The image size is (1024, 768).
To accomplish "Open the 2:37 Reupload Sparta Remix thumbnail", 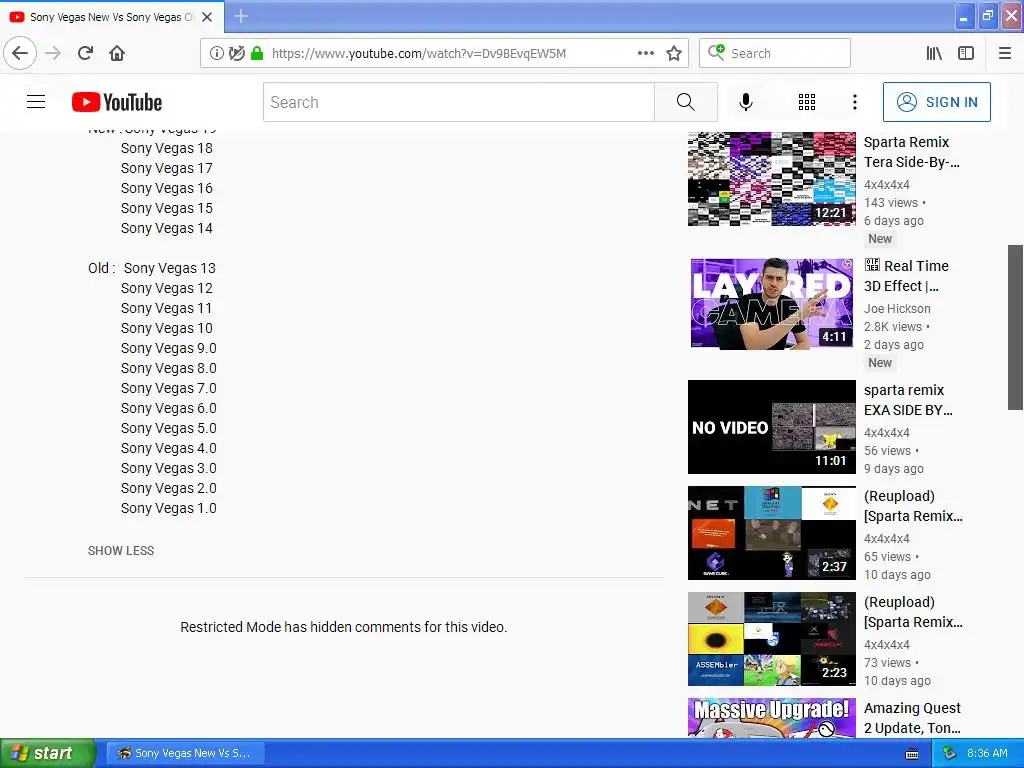I will (771, 533).
